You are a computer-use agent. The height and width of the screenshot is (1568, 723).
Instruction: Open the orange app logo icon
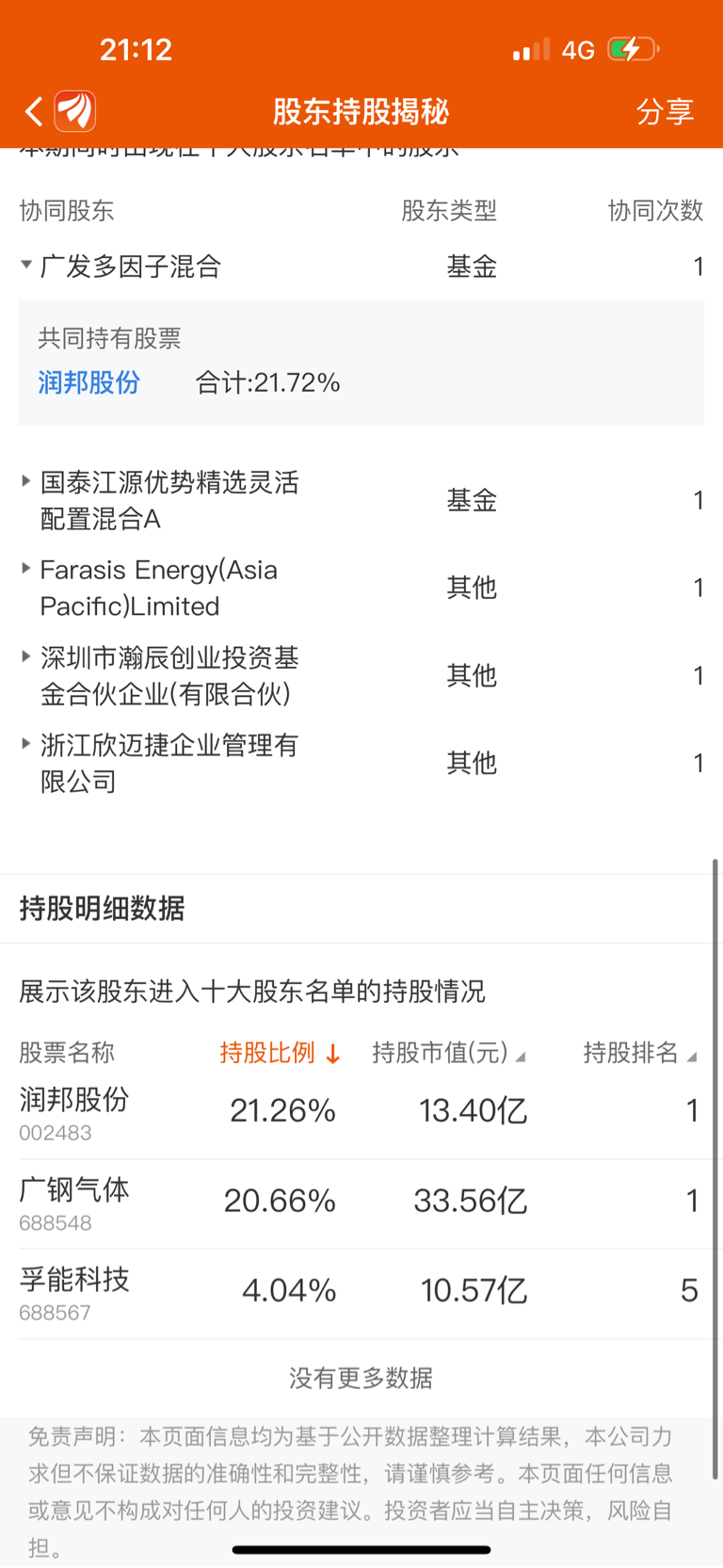tap(75, 111)
